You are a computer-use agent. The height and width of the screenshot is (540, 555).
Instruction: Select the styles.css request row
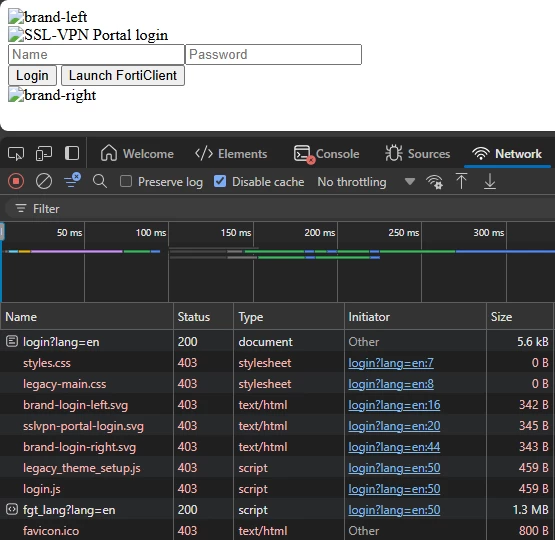(278, 363)
